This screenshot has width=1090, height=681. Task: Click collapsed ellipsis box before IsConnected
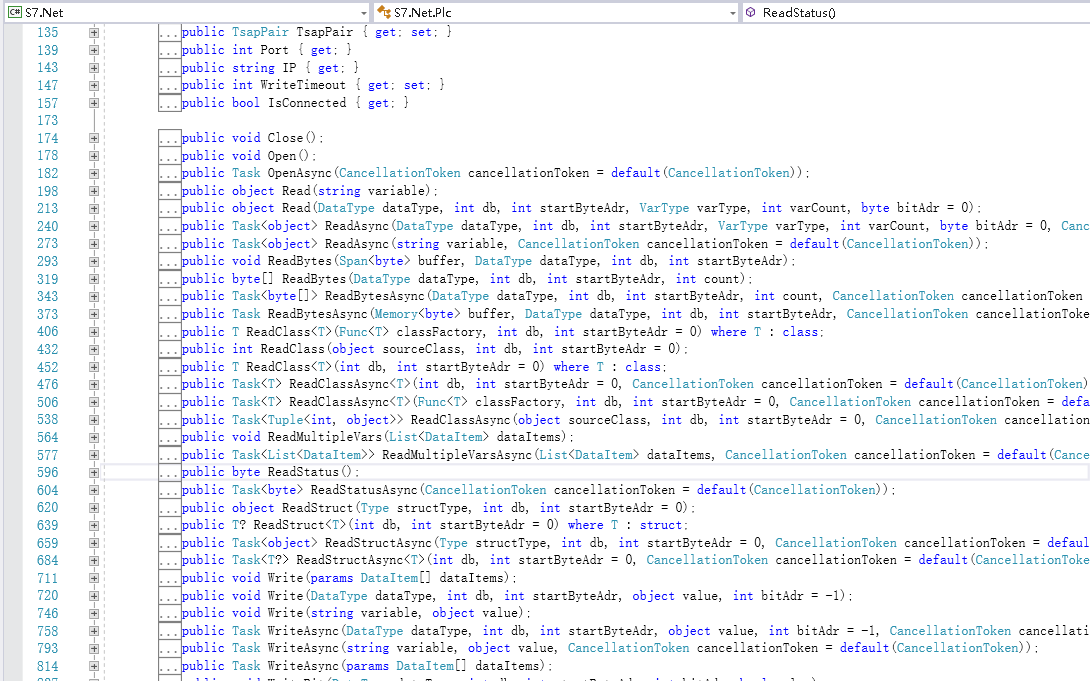point(170,103)
